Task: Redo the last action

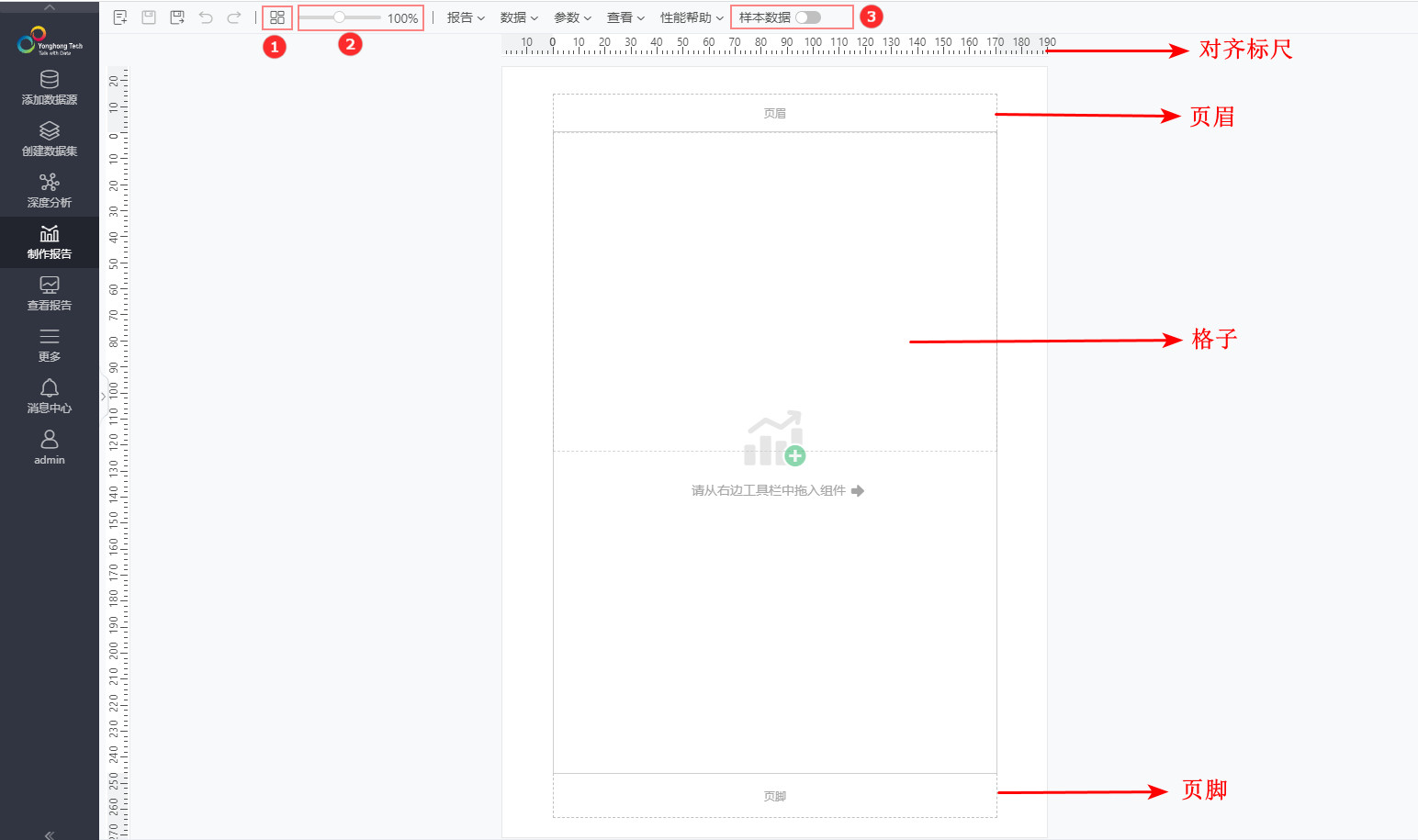Action: click(234, 17)
